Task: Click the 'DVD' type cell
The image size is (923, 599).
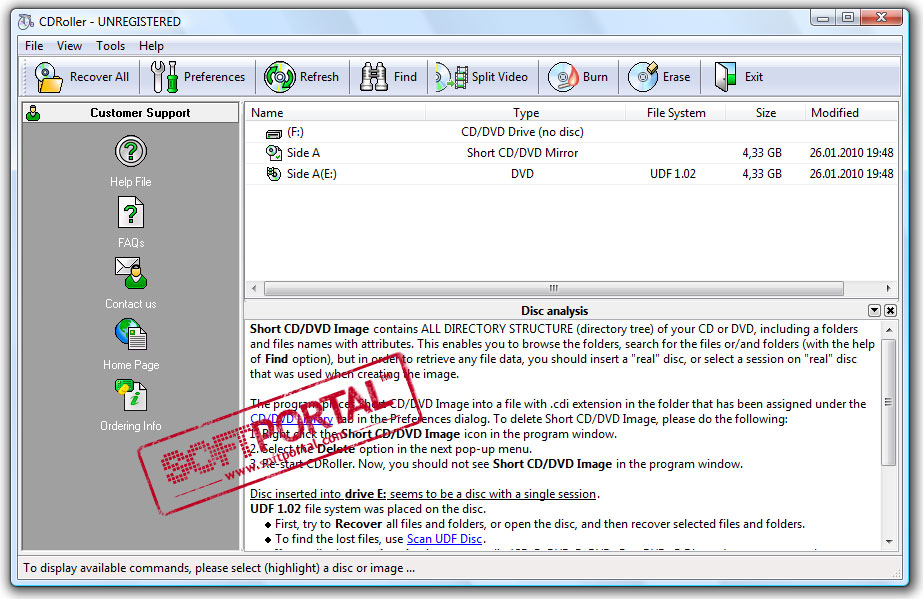Action: click(x=522, y=174)
